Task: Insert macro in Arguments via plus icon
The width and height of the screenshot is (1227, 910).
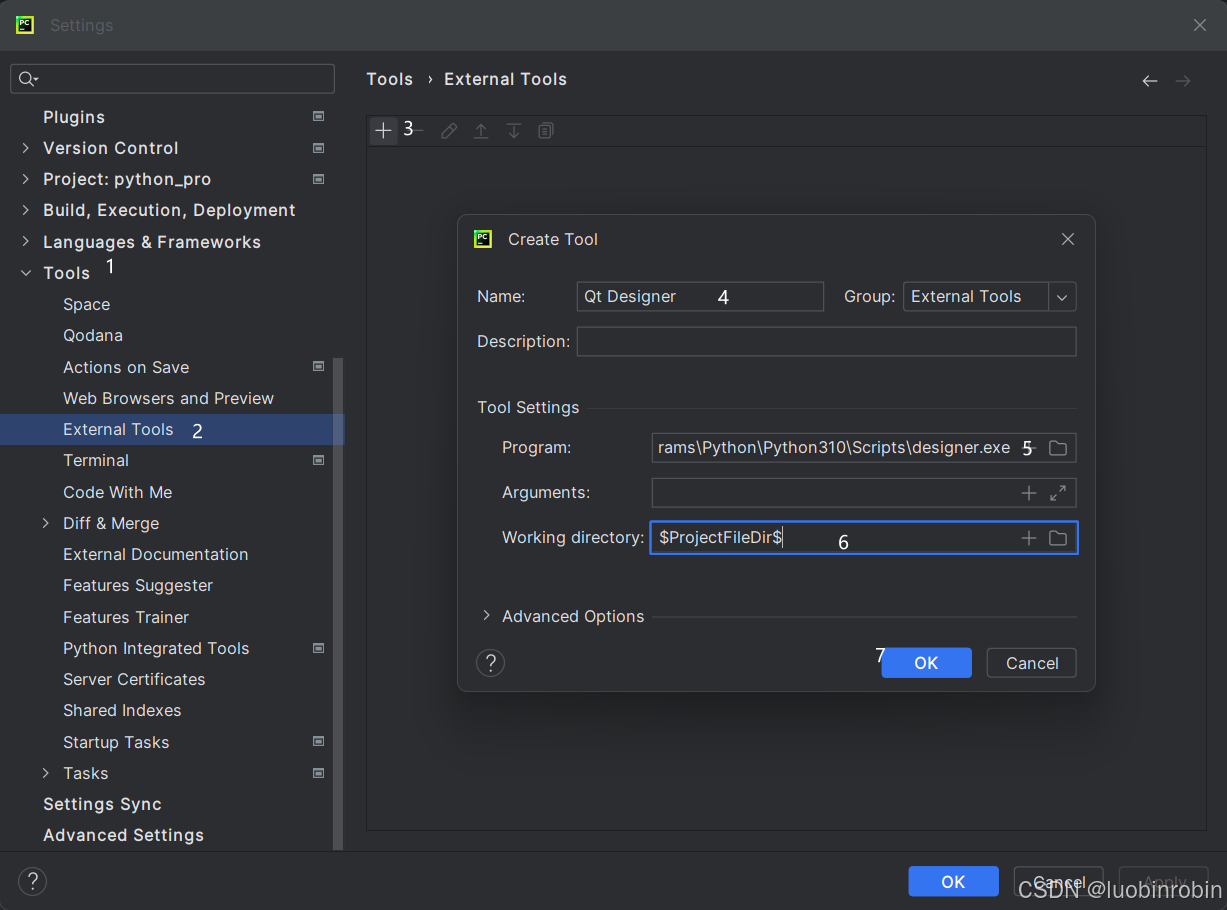Action: (x=1028, y=493)
